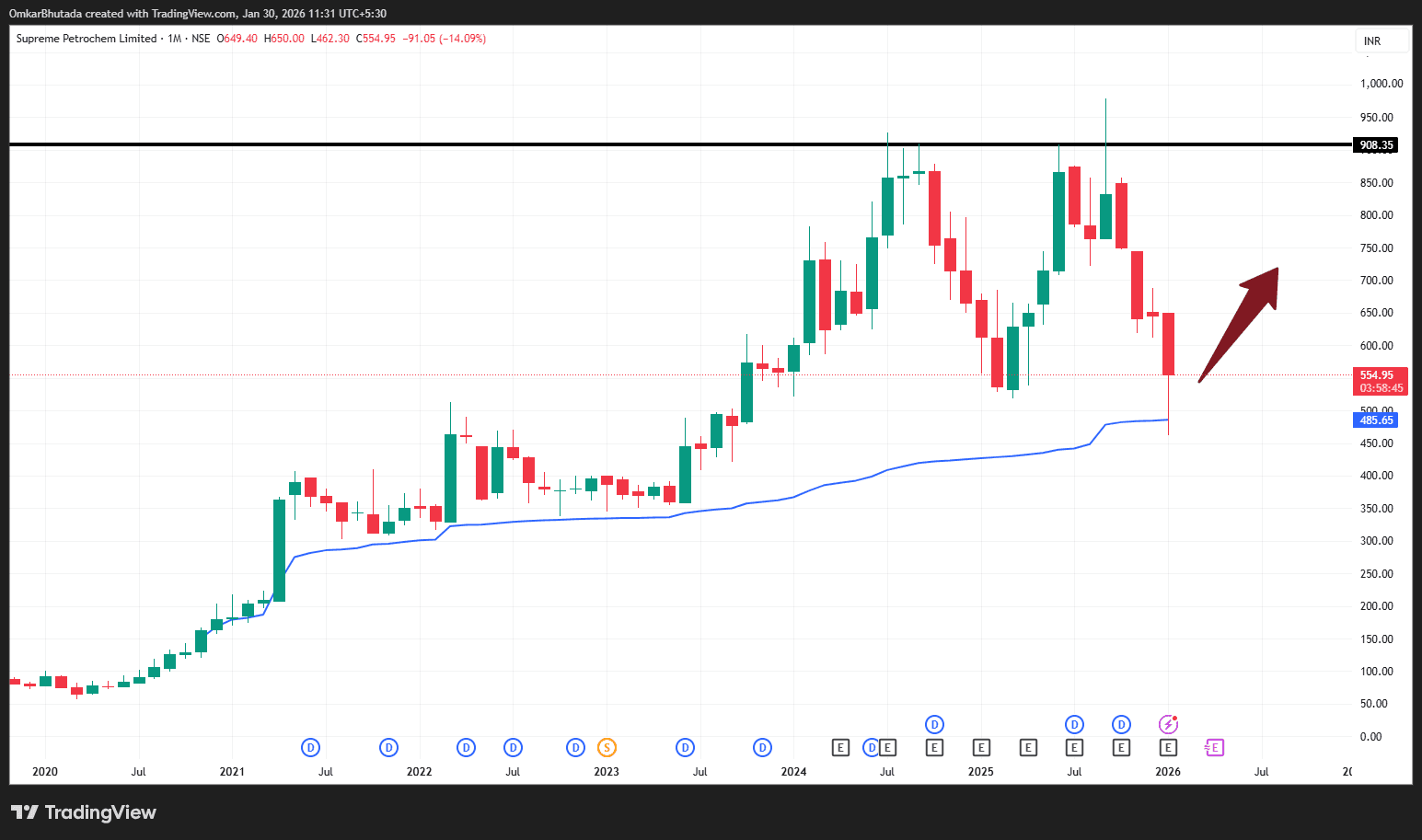Viewport: 1422px width, 840px height.
Task: Click the open value O649.40
Action: (x=237, y=39)
